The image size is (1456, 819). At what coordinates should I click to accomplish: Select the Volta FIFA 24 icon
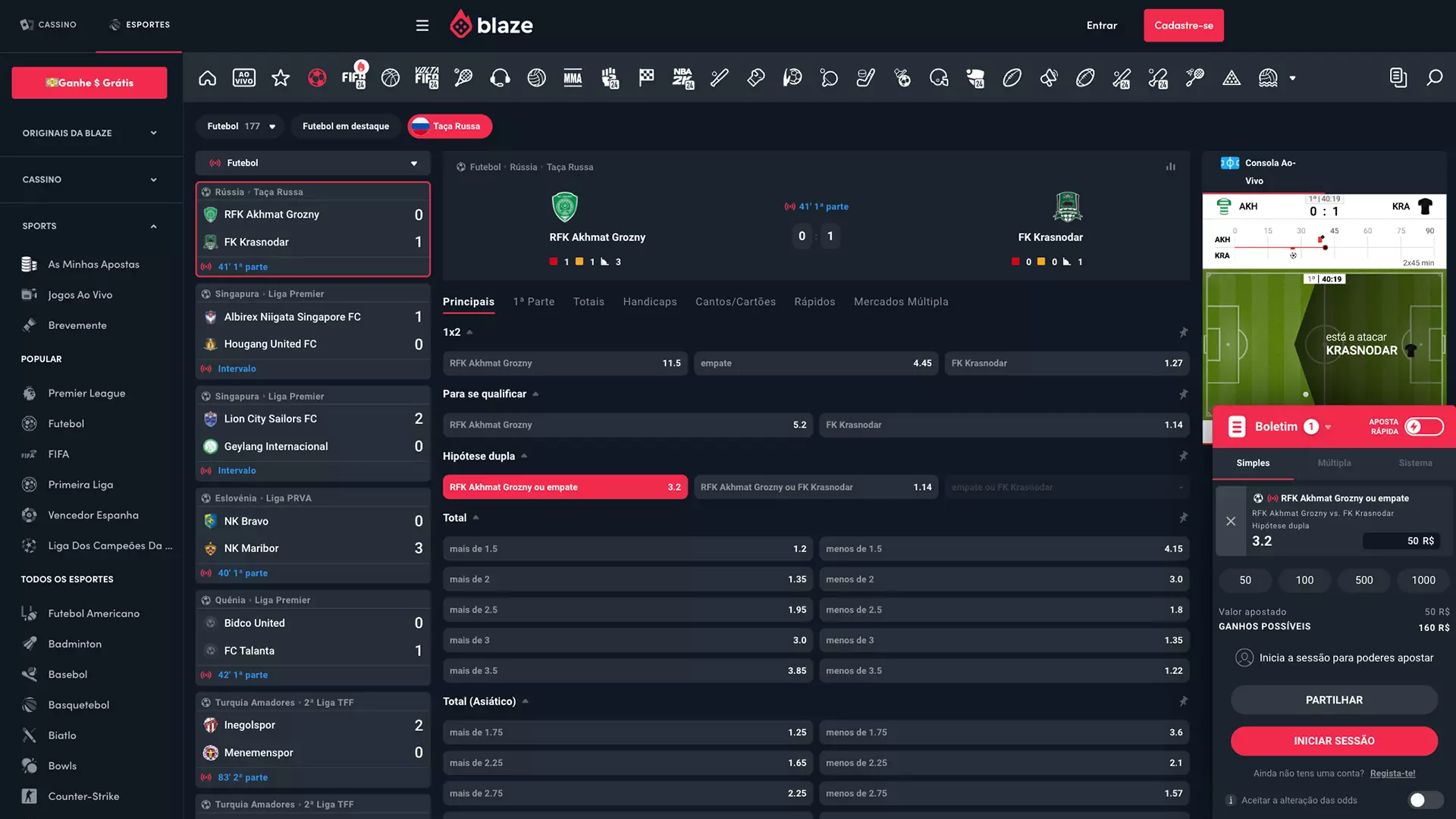(427, 77)
